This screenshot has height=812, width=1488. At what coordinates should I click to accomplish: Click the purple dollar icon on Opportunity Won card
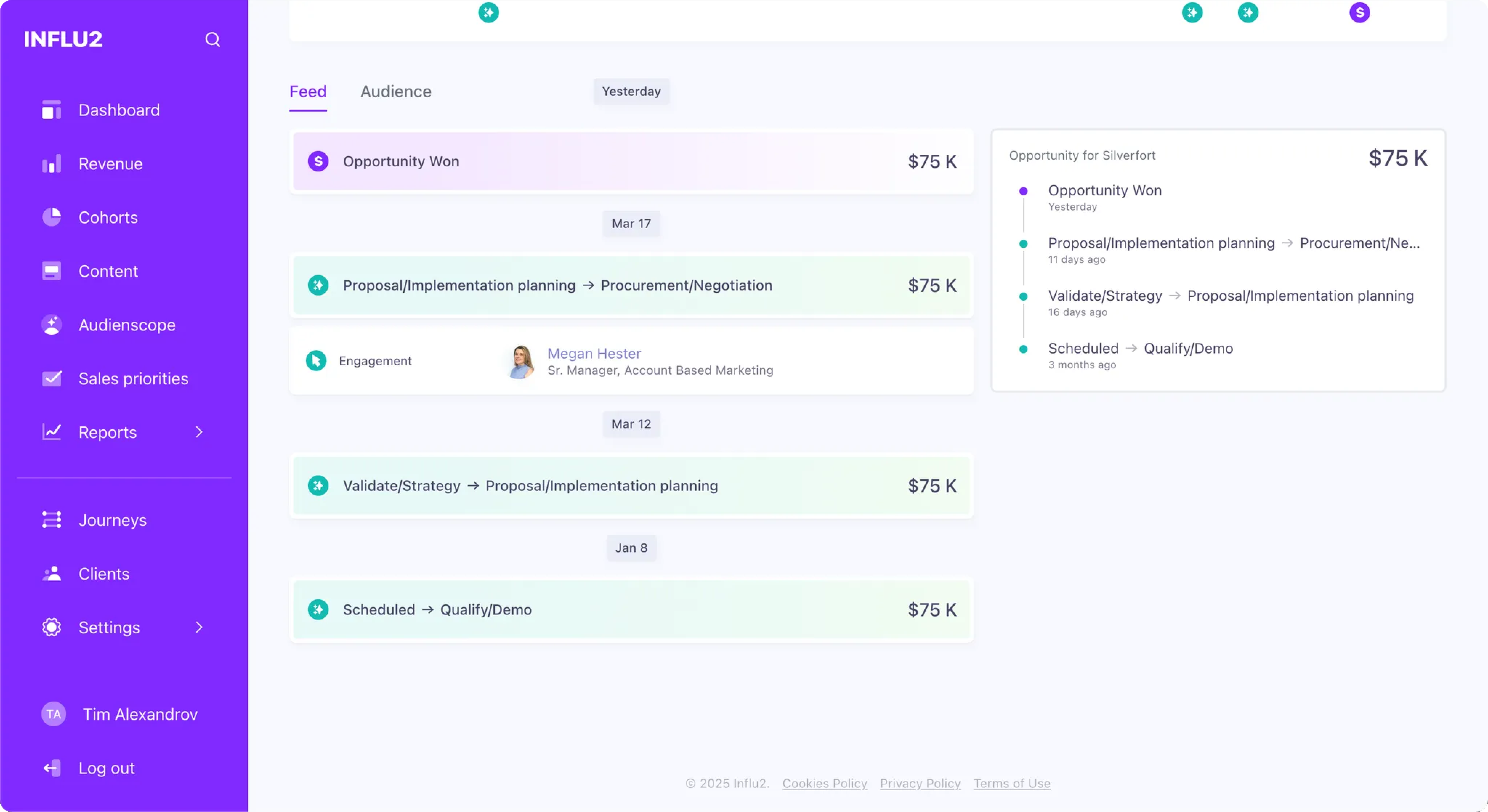(318, 161)
